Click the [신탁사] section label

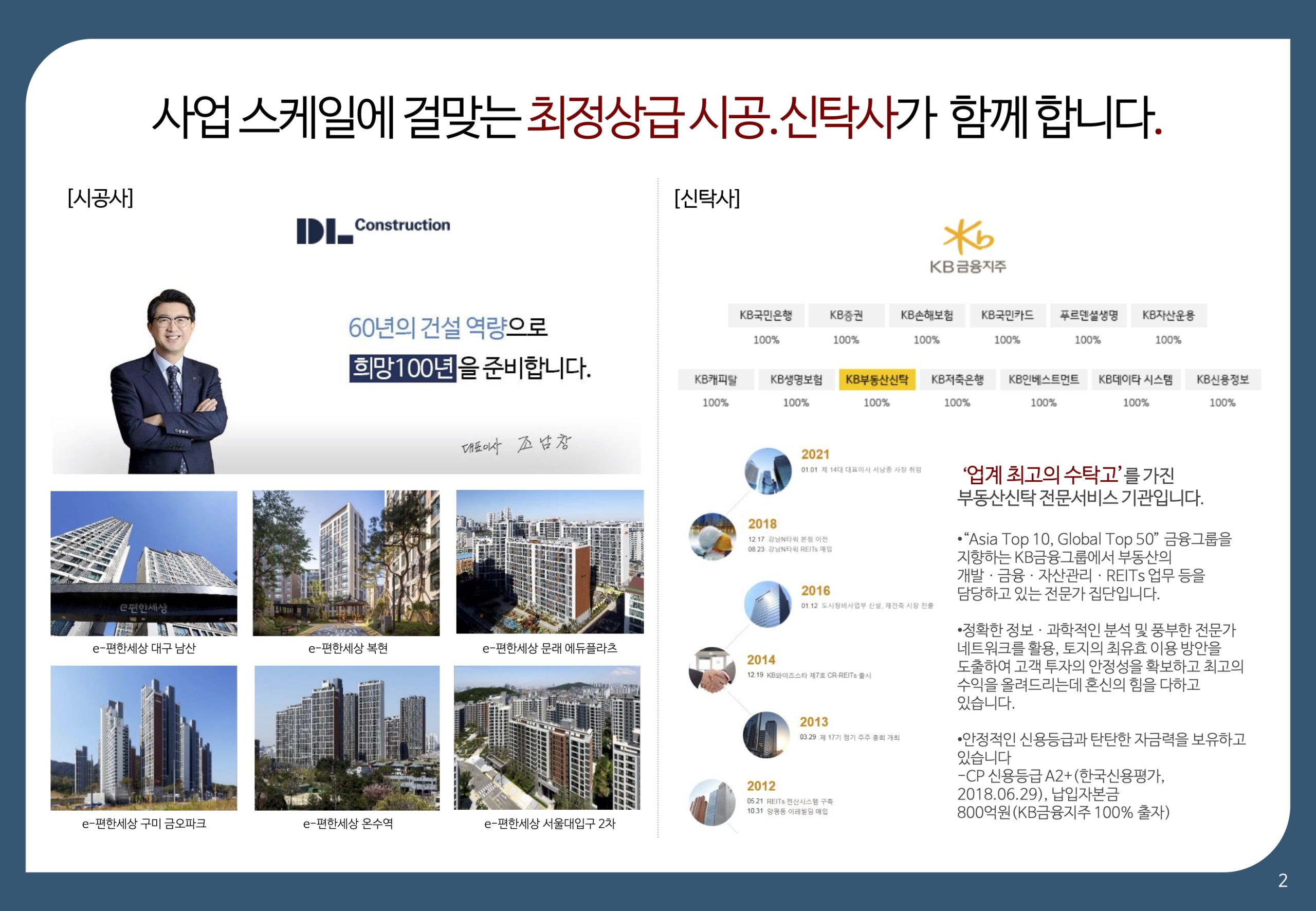[x=706, y=198]
